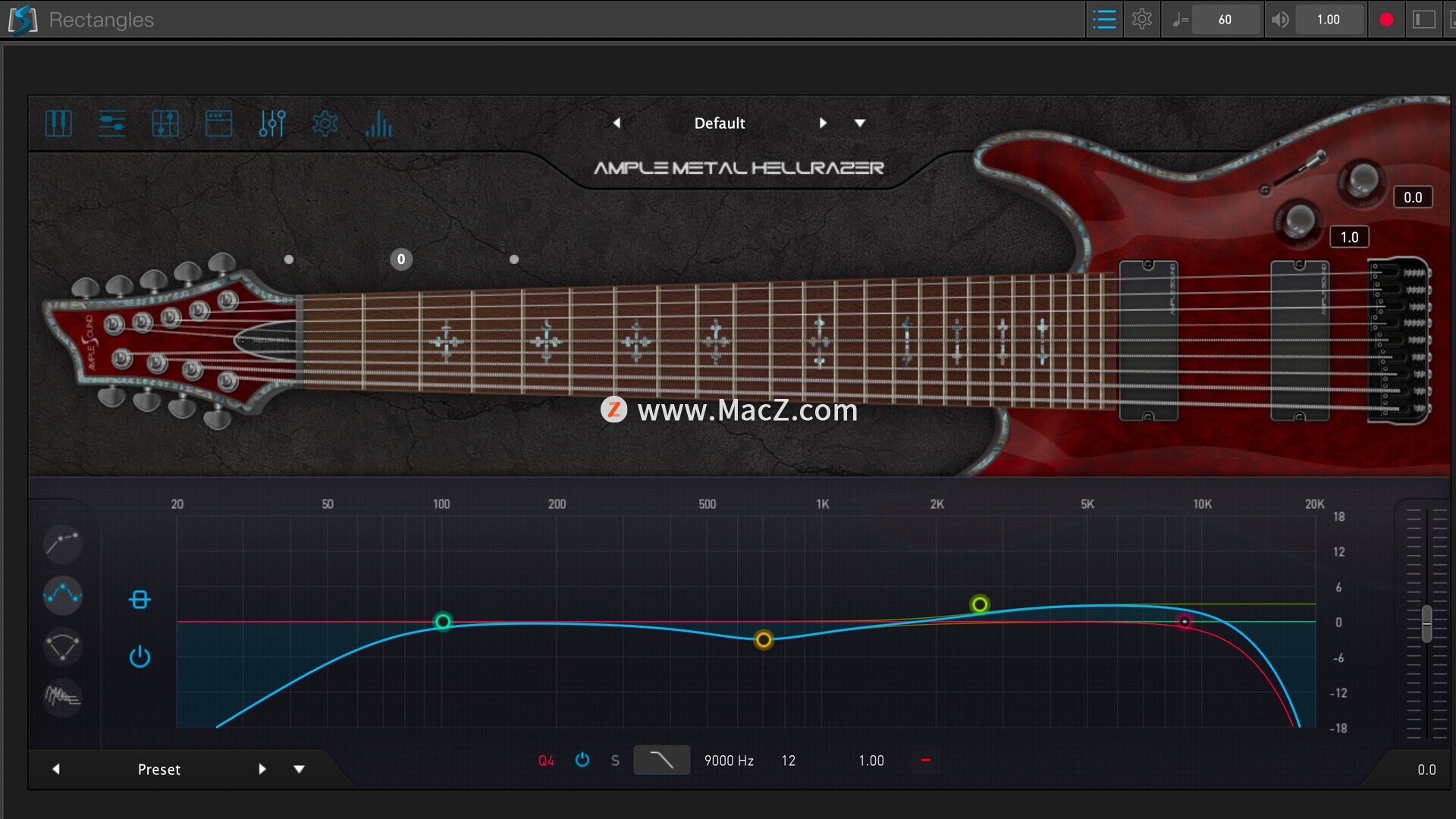Open the keyboard panel icon

click(58, 123)
